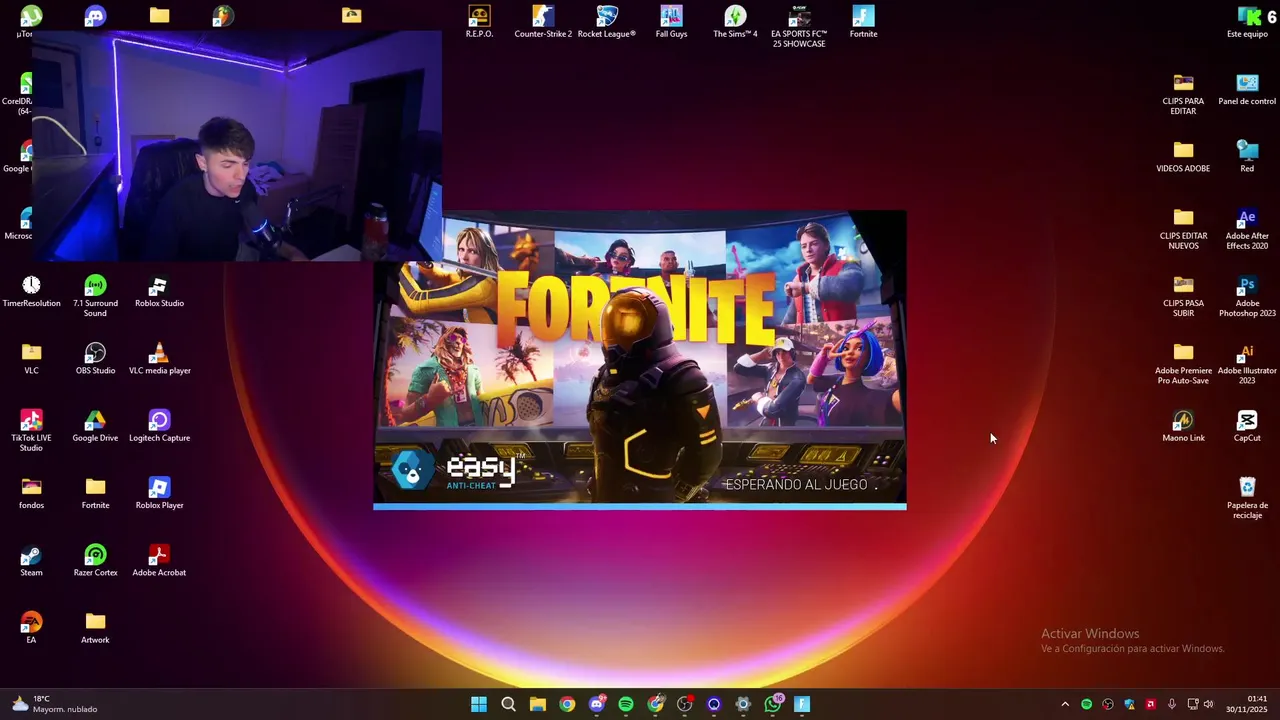Select Papelera de reciclaje icon
1280x720 pixels.
coord(1247,497)
